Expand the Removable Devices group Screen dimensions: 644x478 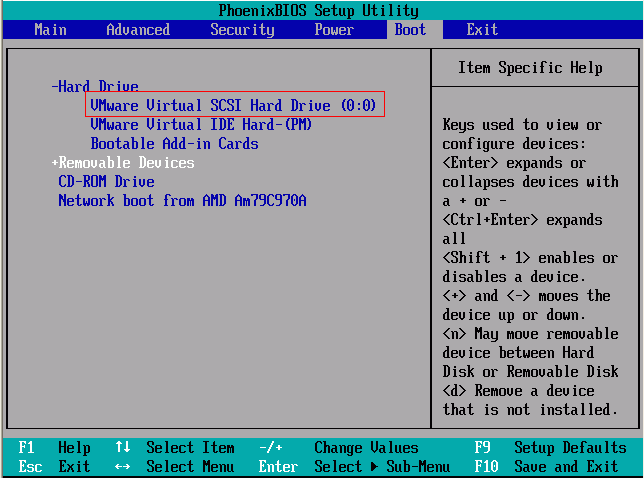click(123, 163)
